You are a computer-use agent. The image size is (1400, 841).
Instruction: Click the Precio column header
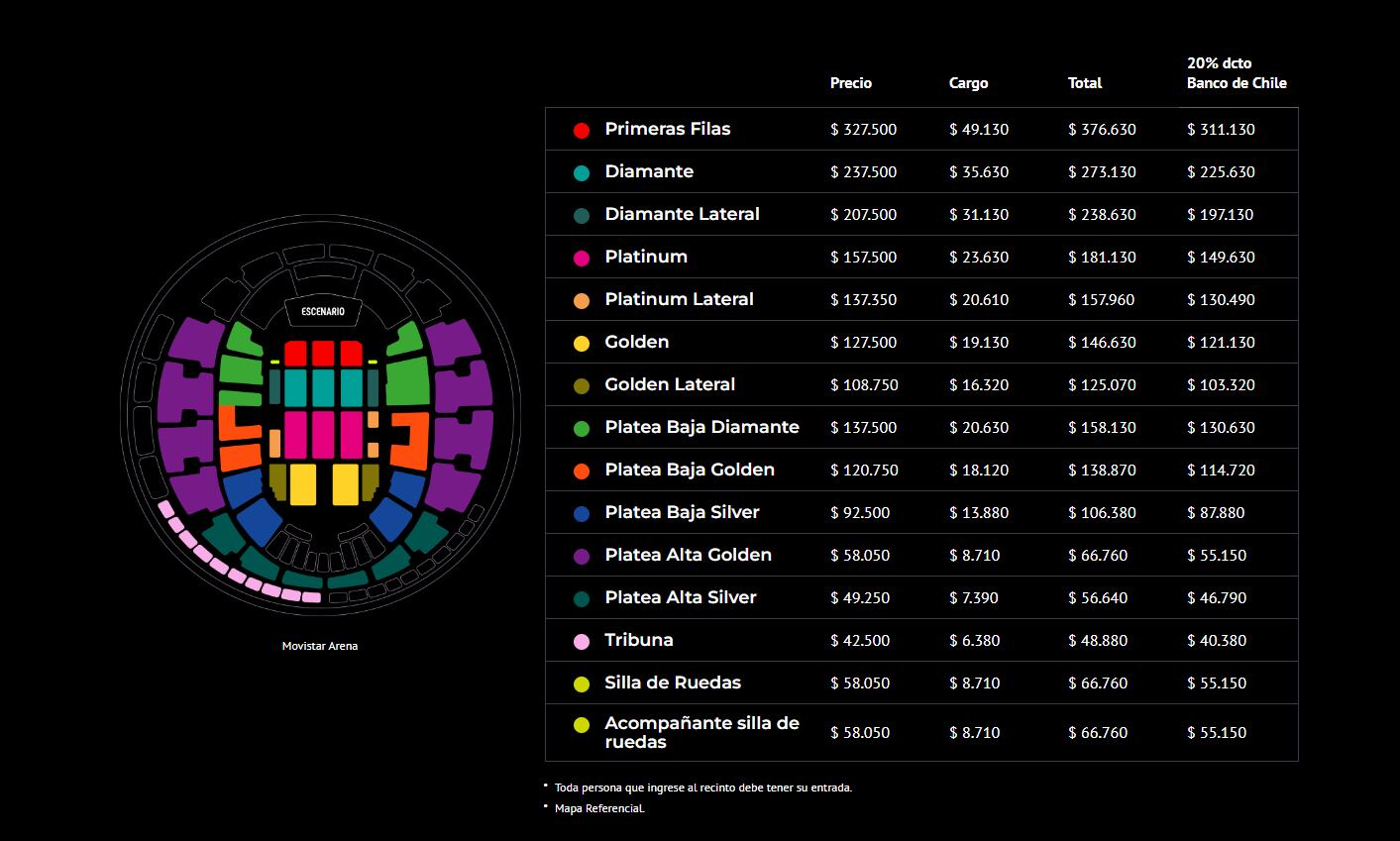851,83
